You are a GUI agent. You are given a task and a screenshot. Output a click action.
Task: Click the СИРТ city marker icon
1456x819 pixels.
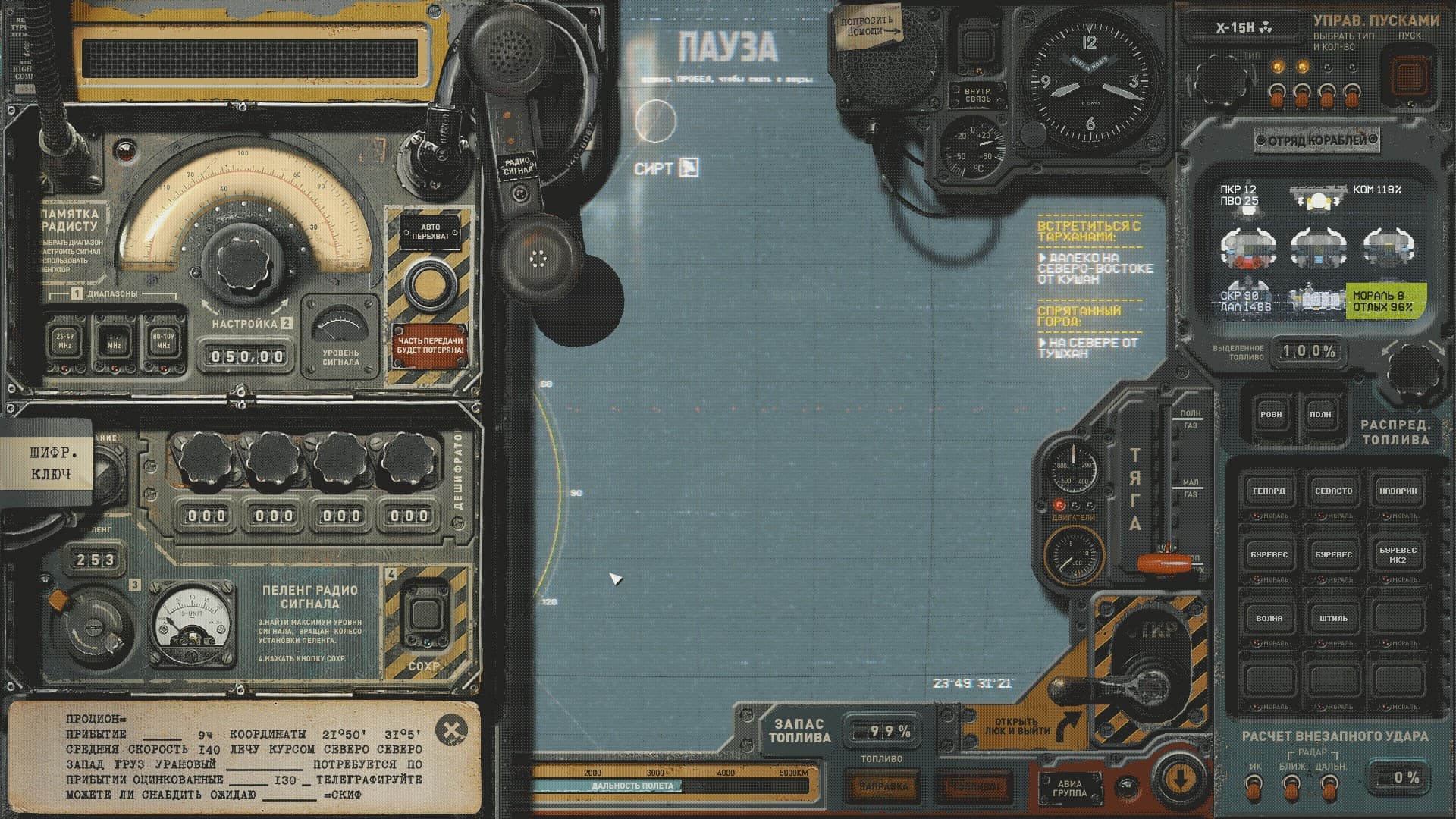(689, 168)
